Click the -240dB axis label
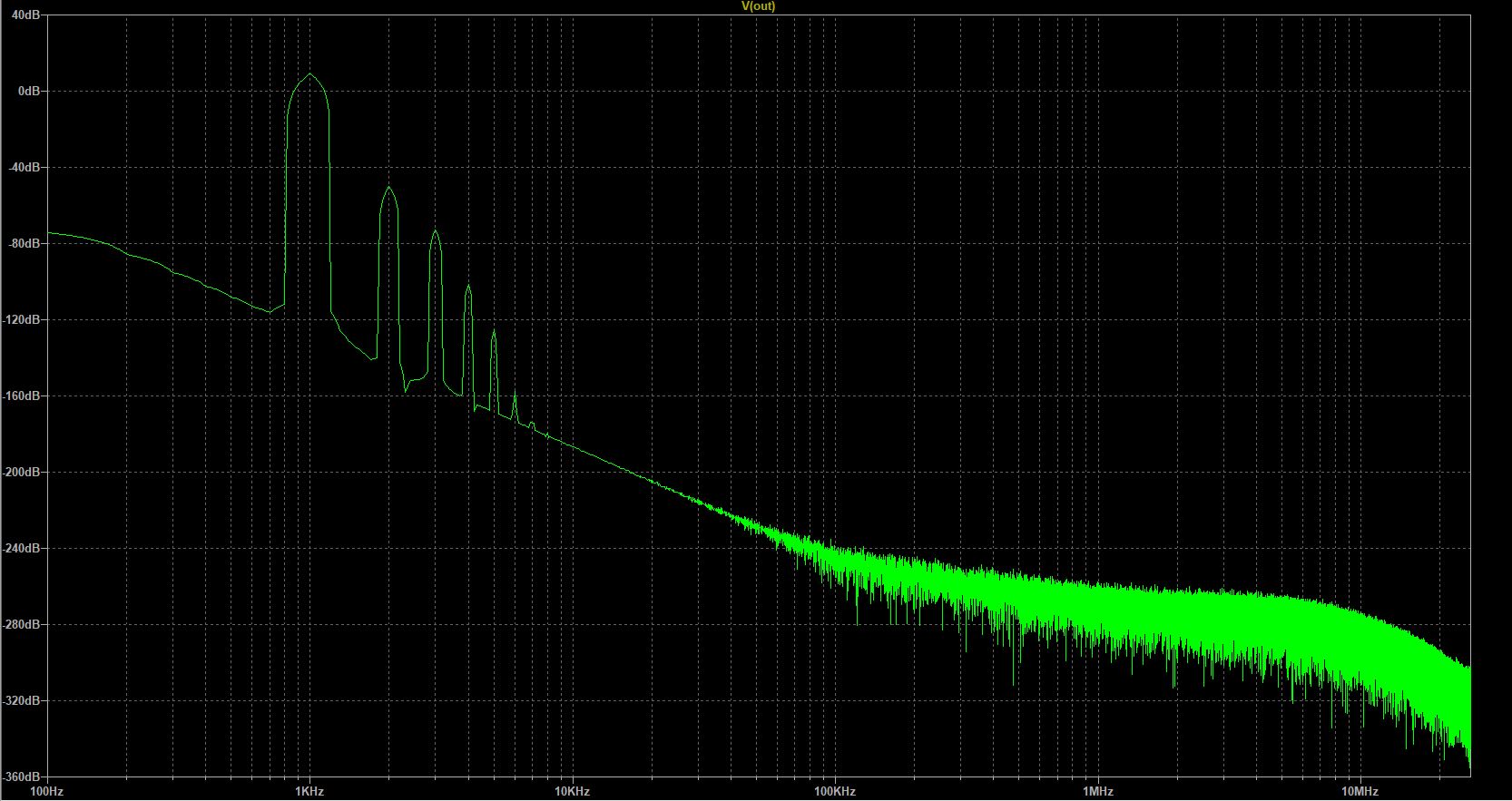 pos(23,549)
